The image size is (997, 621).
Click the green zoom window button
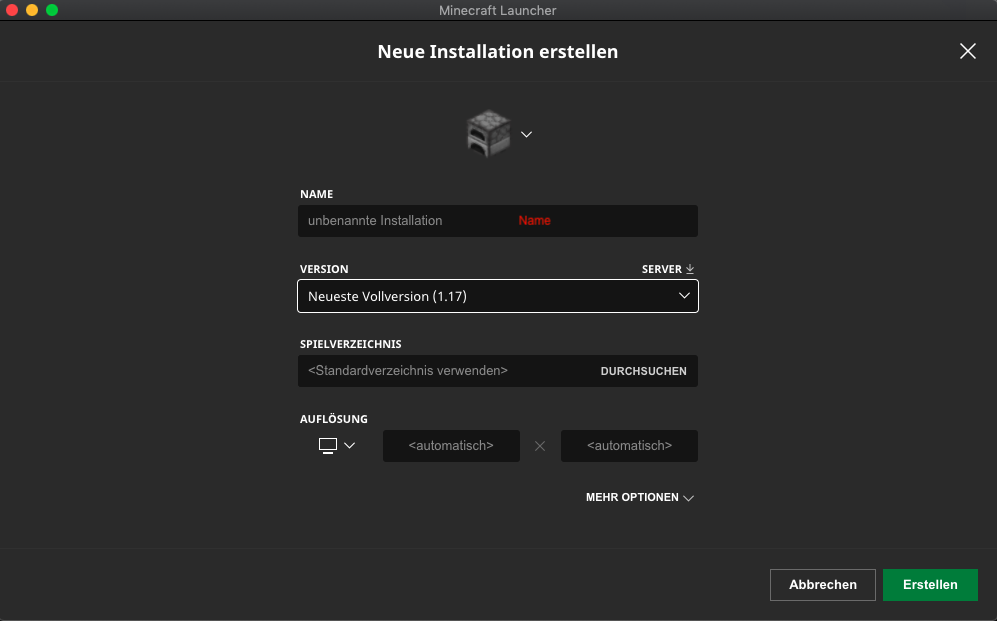(x=52, y=10)
